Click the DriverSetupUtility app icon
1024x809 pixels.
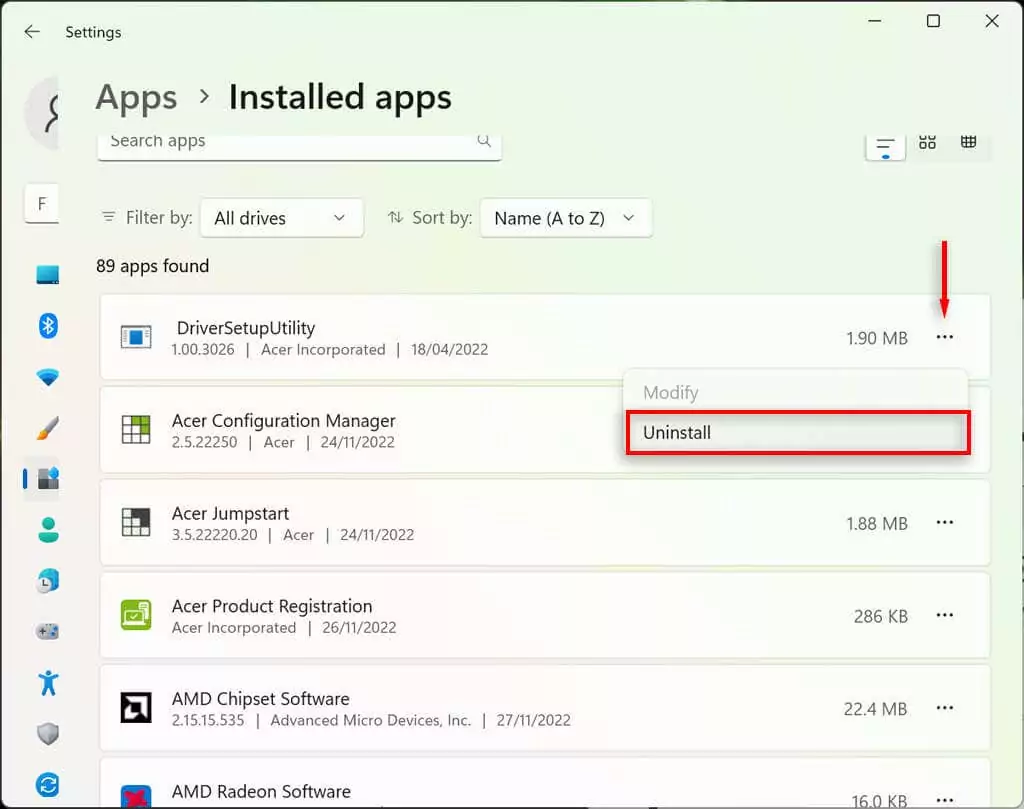click(x=136, y=337)
